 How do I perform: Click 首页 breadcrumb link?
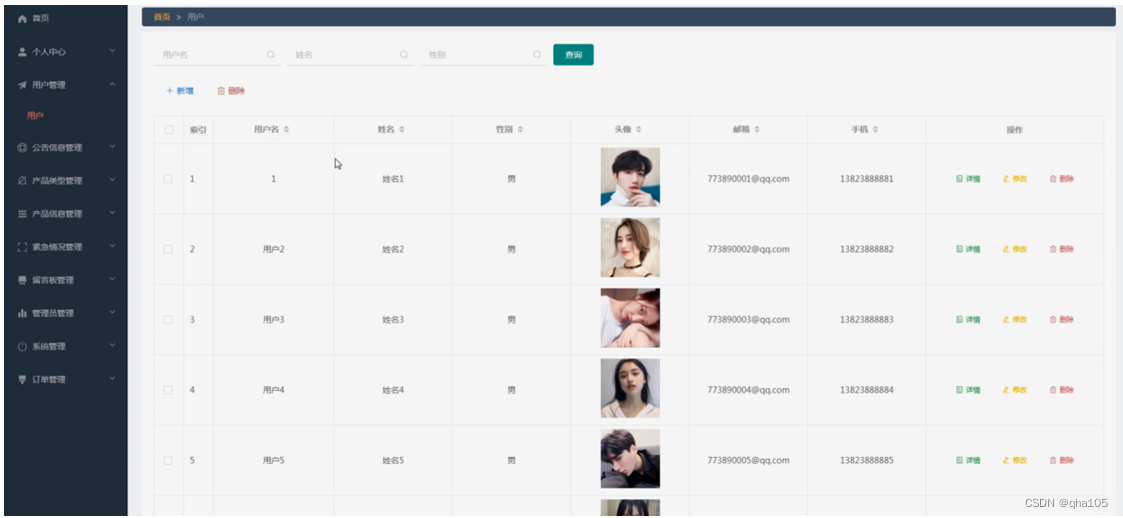click(x=162, y=17)
